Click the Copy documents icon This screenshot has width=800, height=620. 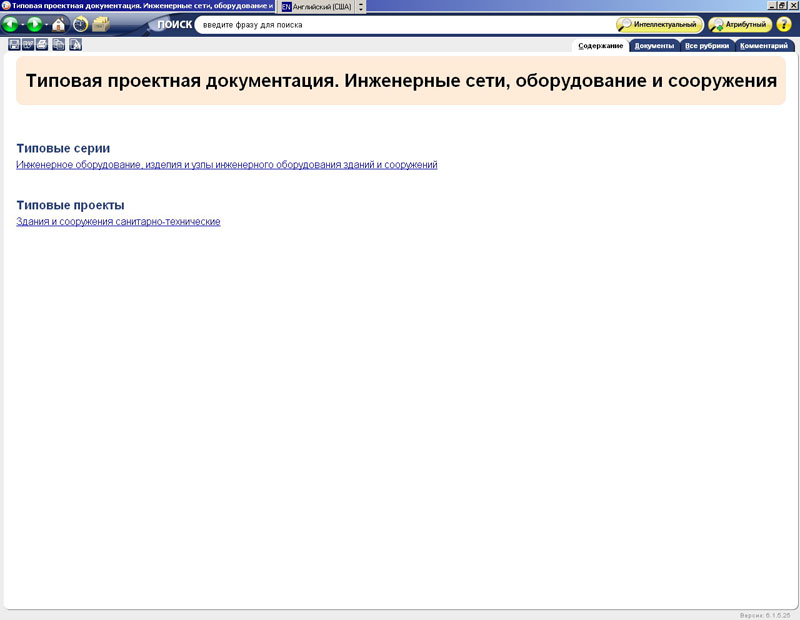click(59, 44)
